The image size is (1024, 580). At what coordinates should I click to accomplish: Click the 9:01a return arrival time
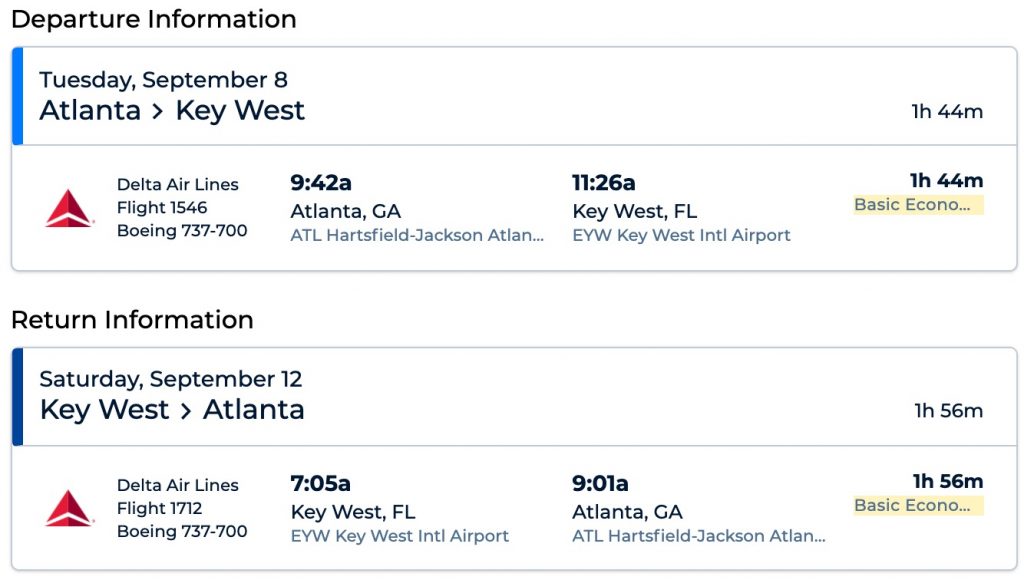pos(600,484)
